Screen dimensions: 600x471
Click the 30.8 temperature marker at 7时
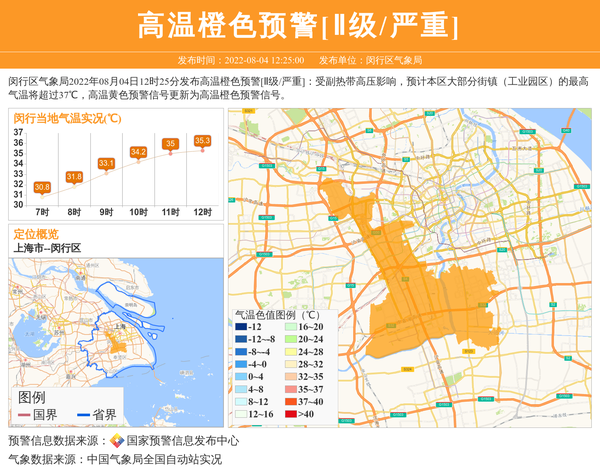click(42, 187)
